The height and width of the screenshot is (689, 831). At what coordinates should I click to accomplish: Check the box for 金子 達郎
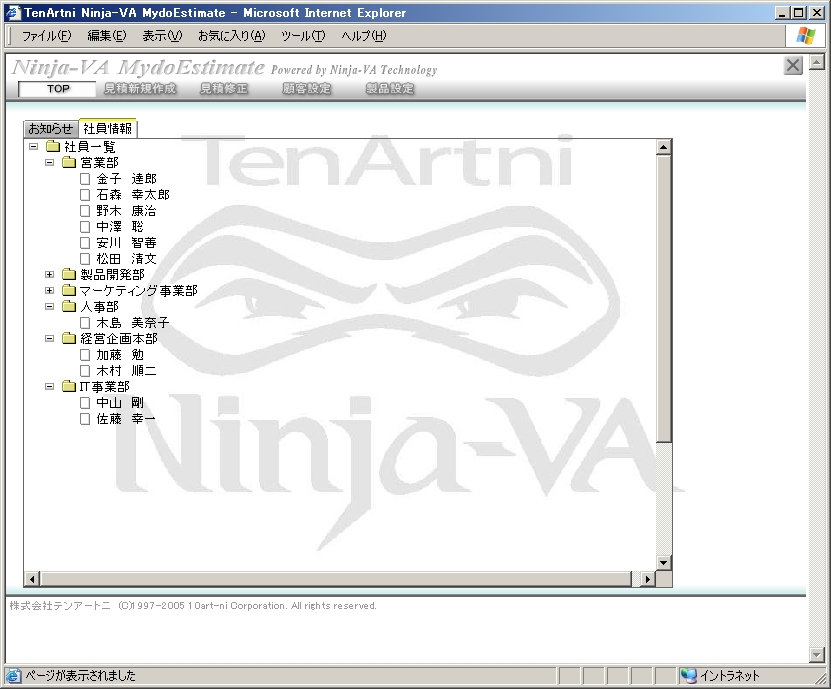coord(85,179)
